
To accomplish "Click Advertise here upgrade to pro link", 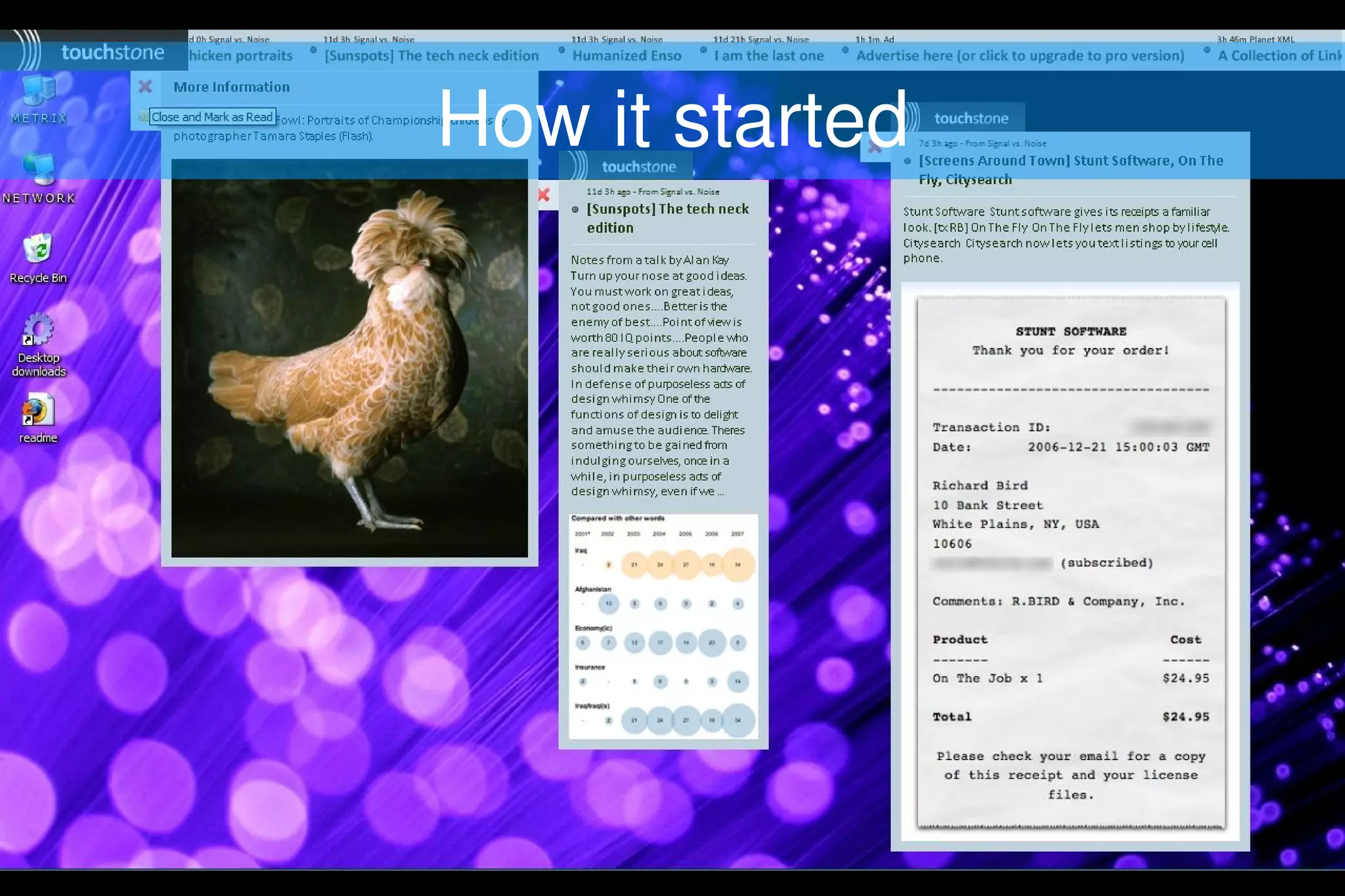I will click(1020, 56).
